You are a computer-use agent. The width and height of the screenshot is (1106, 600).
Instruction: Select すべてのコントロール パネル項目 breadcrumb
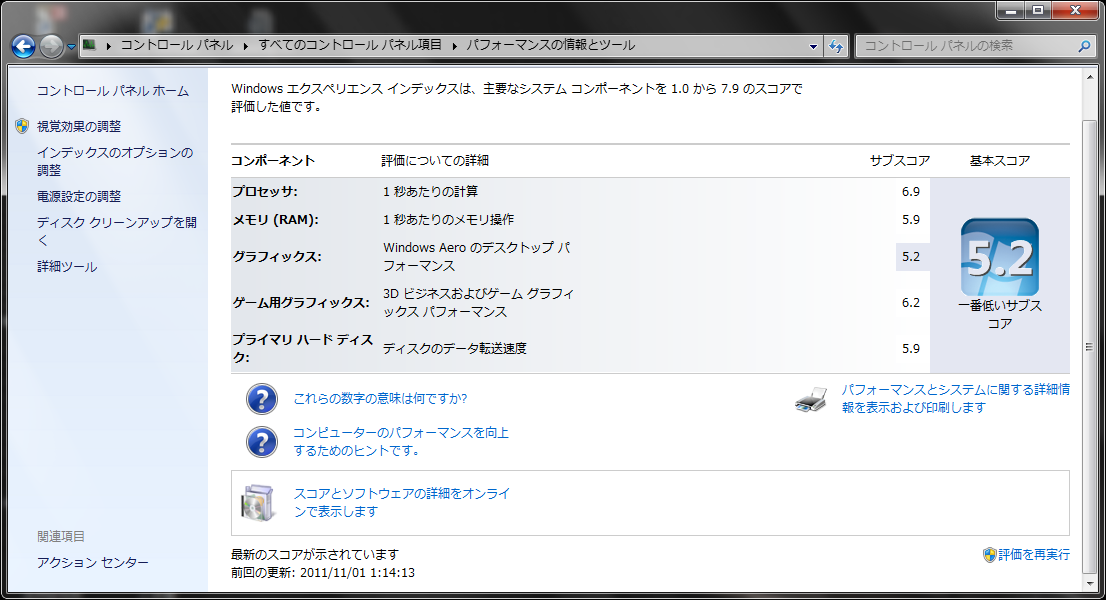point(350,45)
